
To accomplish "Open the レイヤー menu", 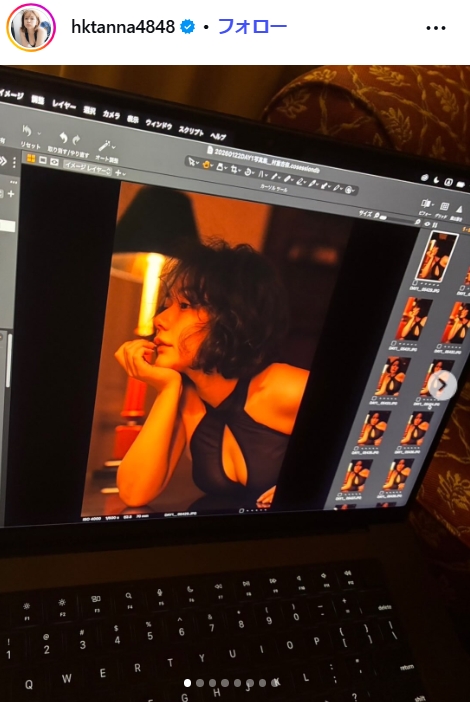I will [64, 105].
